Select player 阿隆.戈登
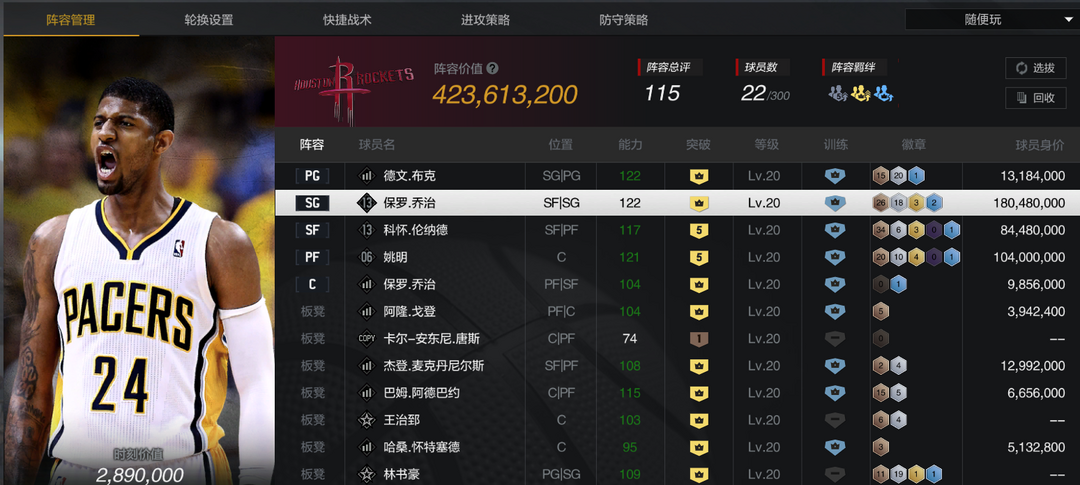 click(410, 311)
